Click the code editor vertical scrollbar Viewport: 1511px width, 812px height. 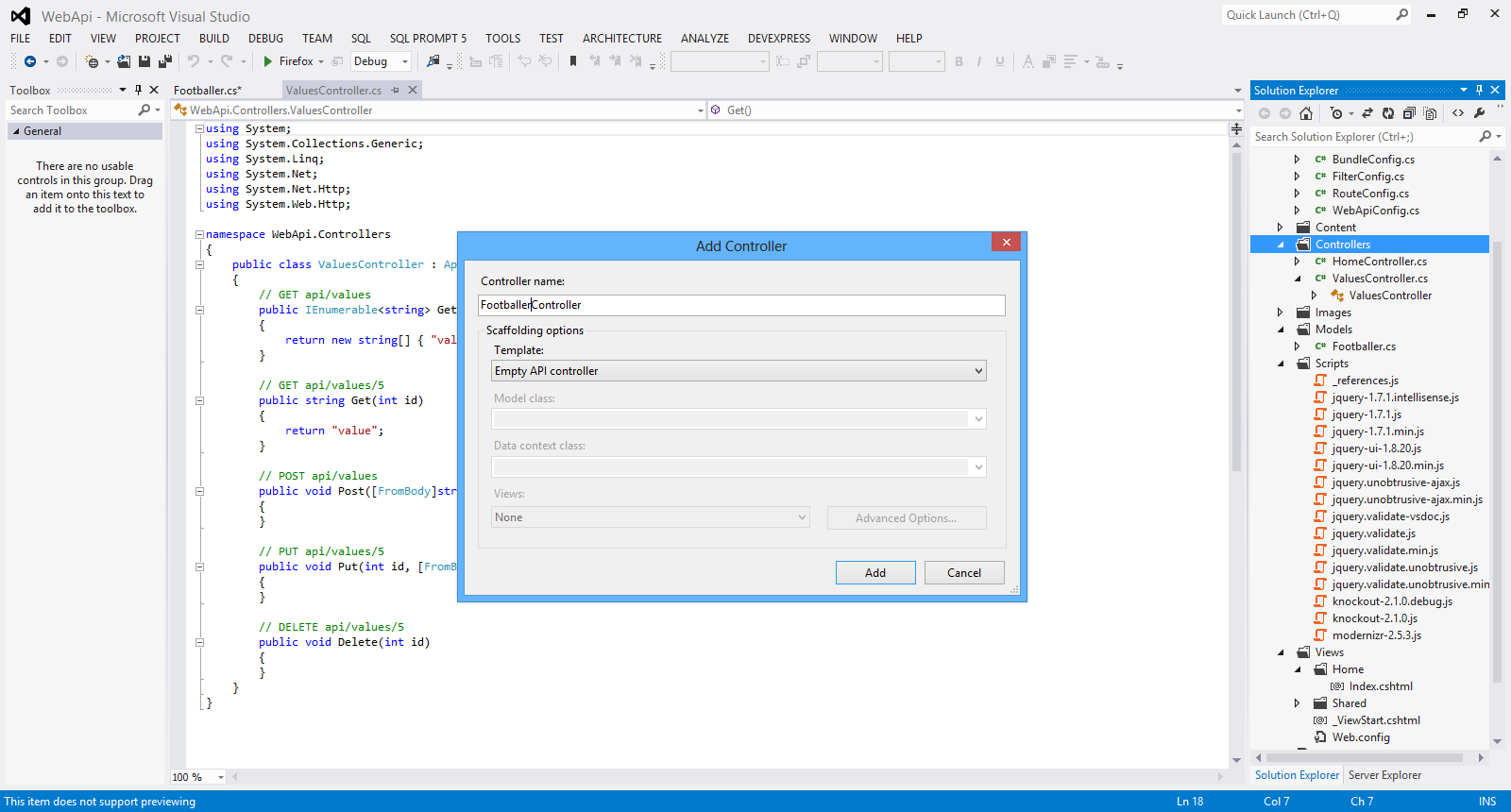(x=1236, y=312)
